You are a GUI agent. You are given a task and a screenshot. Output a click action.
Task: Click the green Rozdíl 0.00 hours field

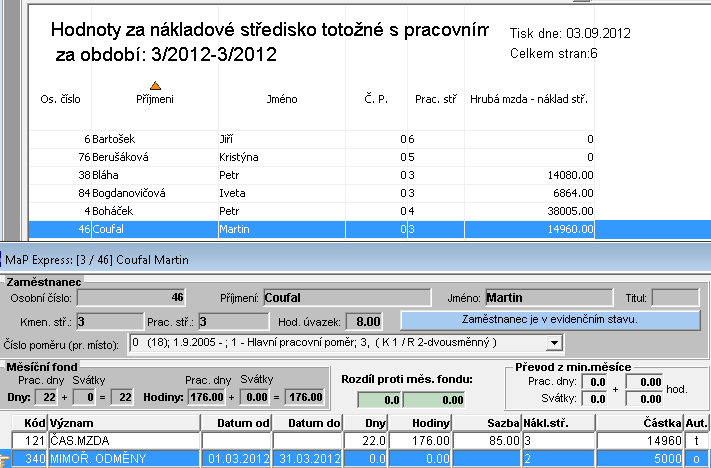434,400
